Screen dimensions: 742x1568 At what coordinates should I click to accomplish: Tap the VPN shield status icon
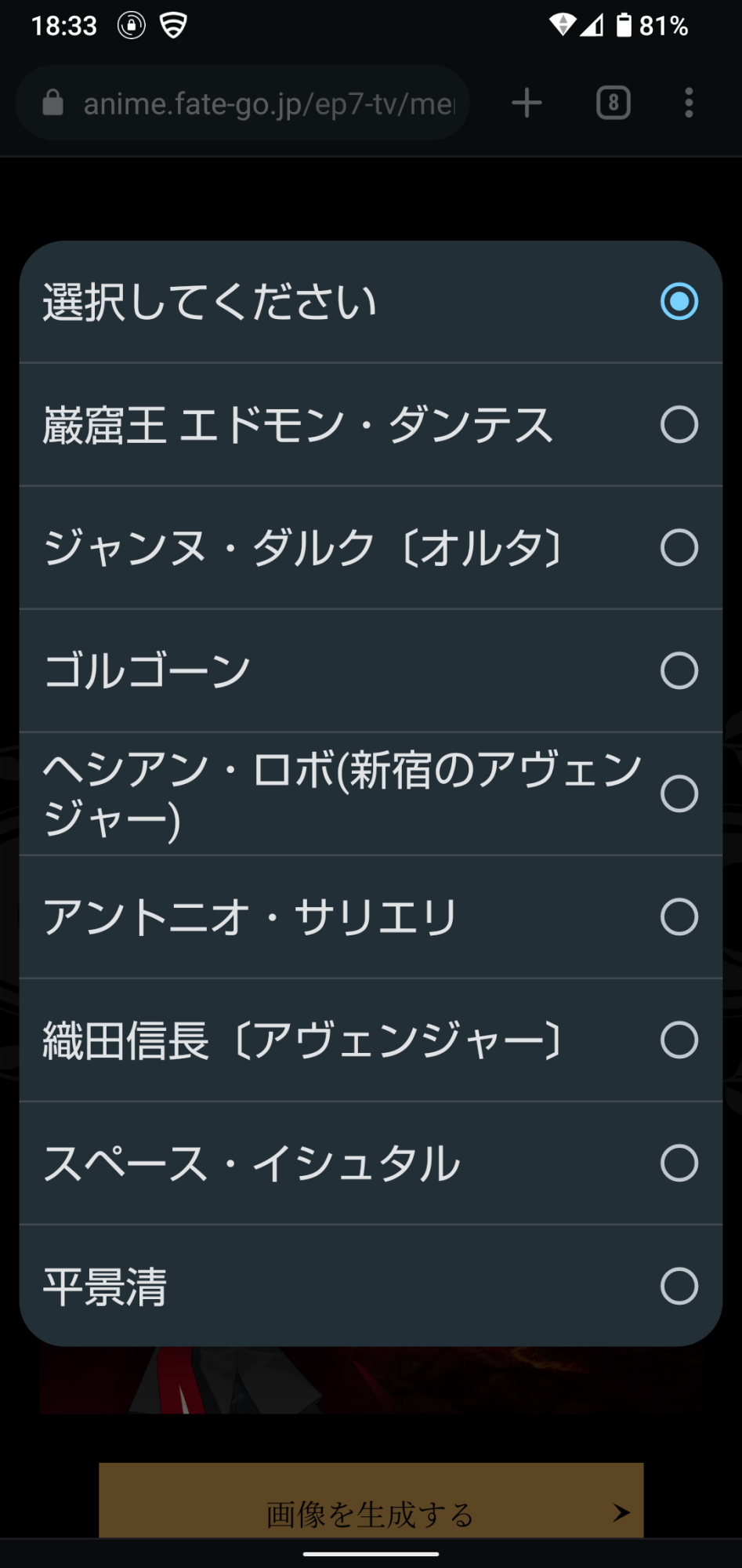click(x=173, y=25)
